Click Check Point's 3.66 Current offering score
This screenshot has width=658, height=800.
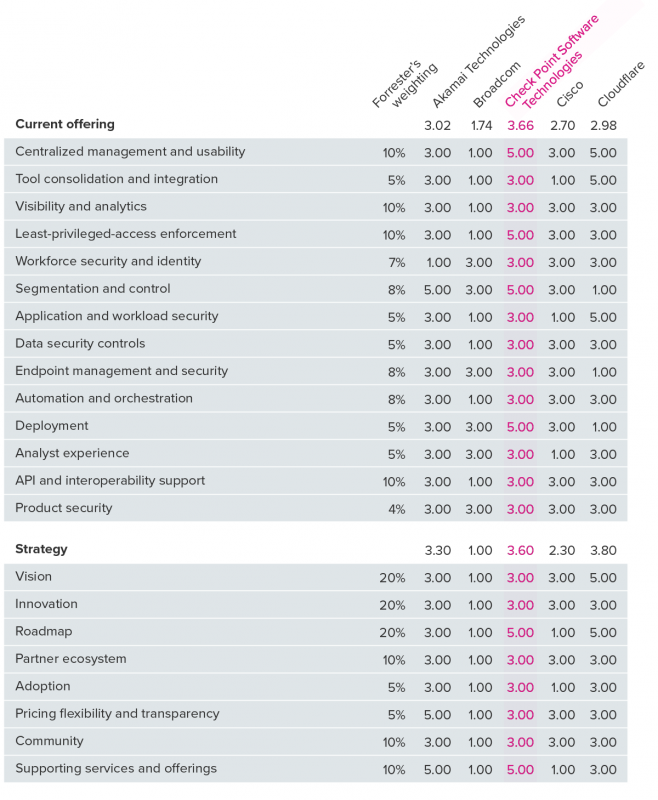(520, 126)
